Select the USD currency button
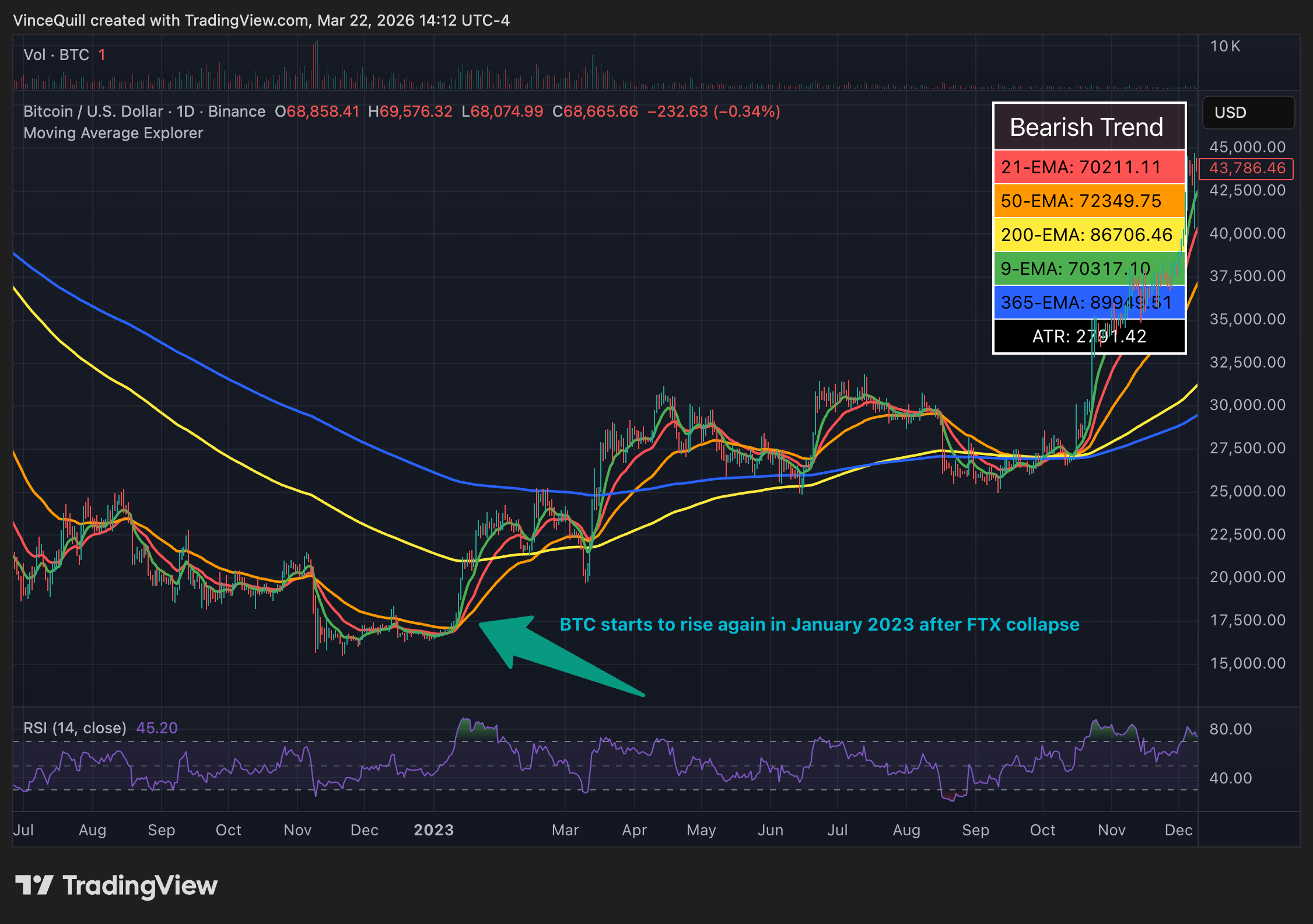Image resolution: width=1313 pixels, height=924 pixels. coord(1247,113)
